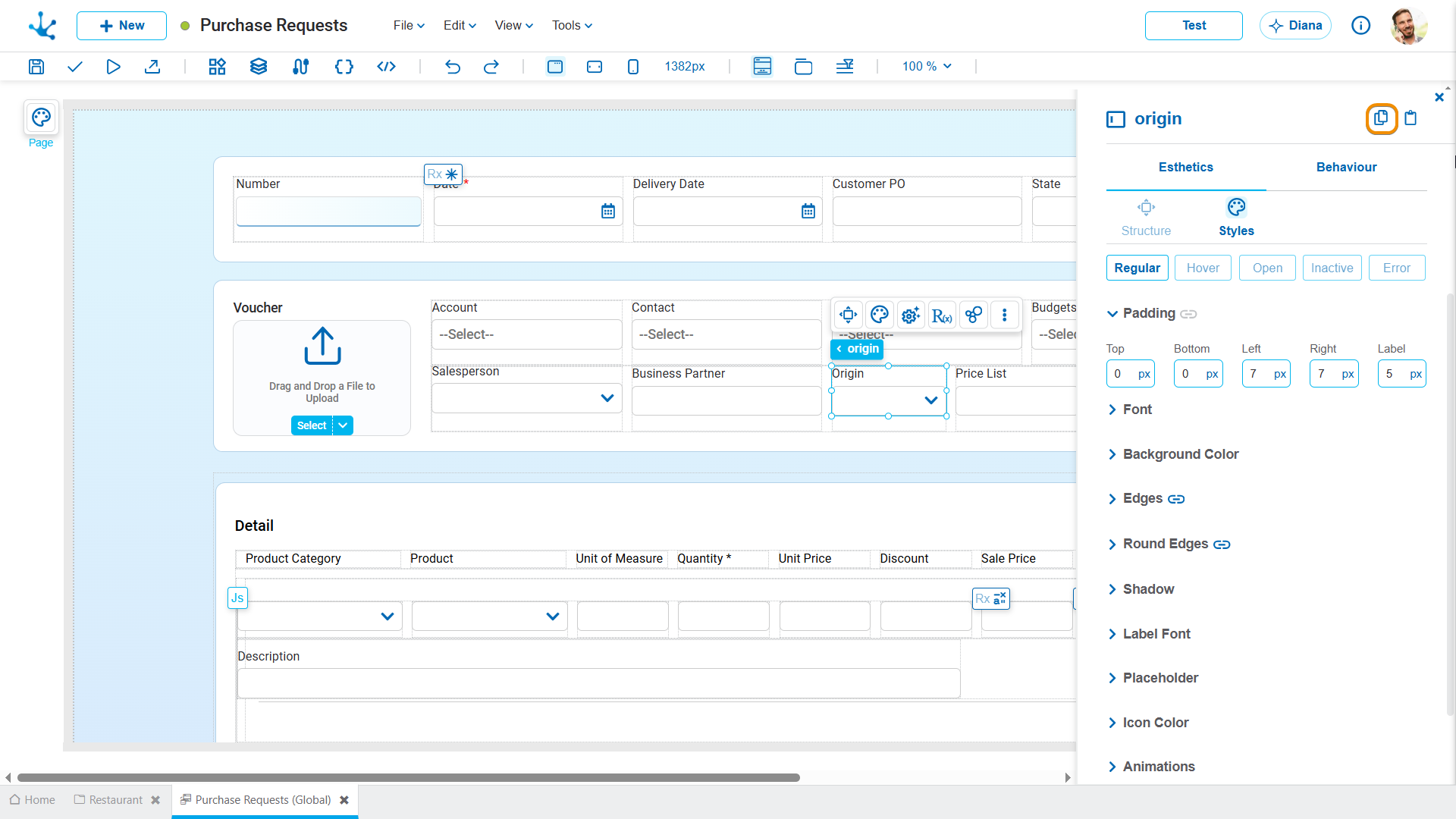This screenshot has width=1456, height=819.
Task: Open the 100 % zoom dropdown
Action: tap(927, 67)
